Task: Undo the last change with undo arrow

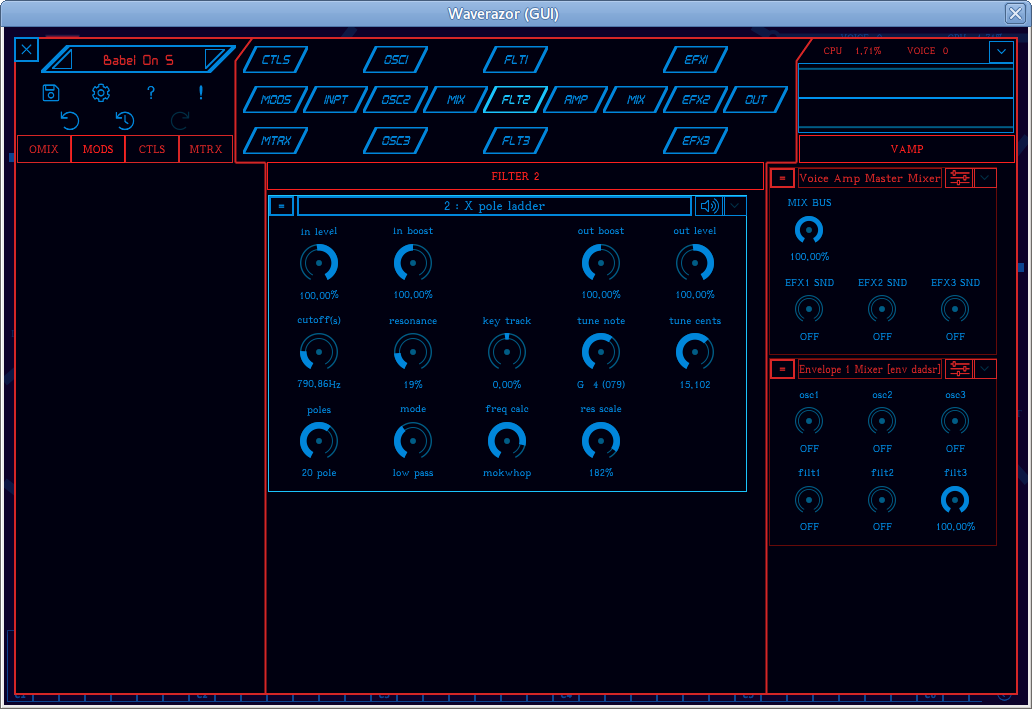Action: pyautogui.click(x=69, y=120)
